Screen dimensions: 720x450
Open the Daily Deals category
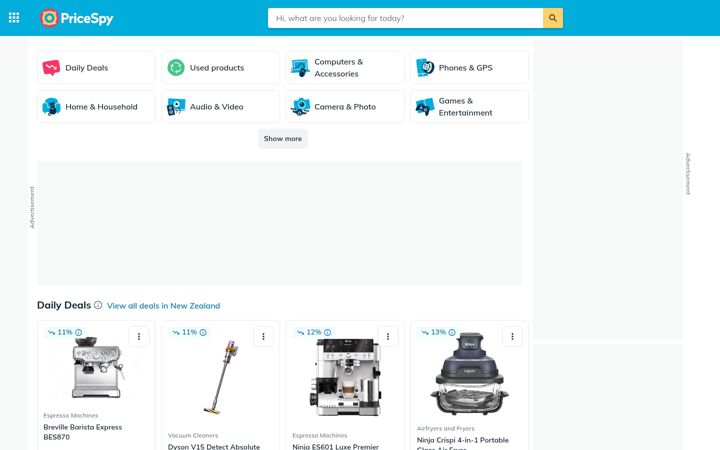[96, 68]
